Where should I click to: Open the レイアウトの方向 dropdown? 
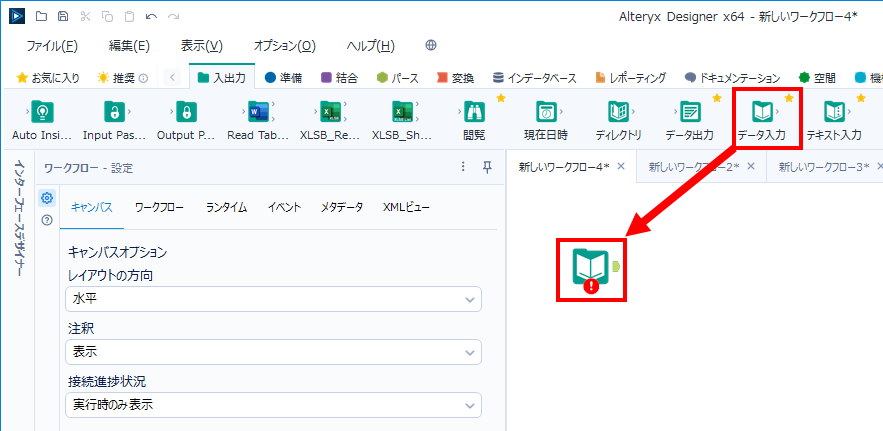coord(273,299)
